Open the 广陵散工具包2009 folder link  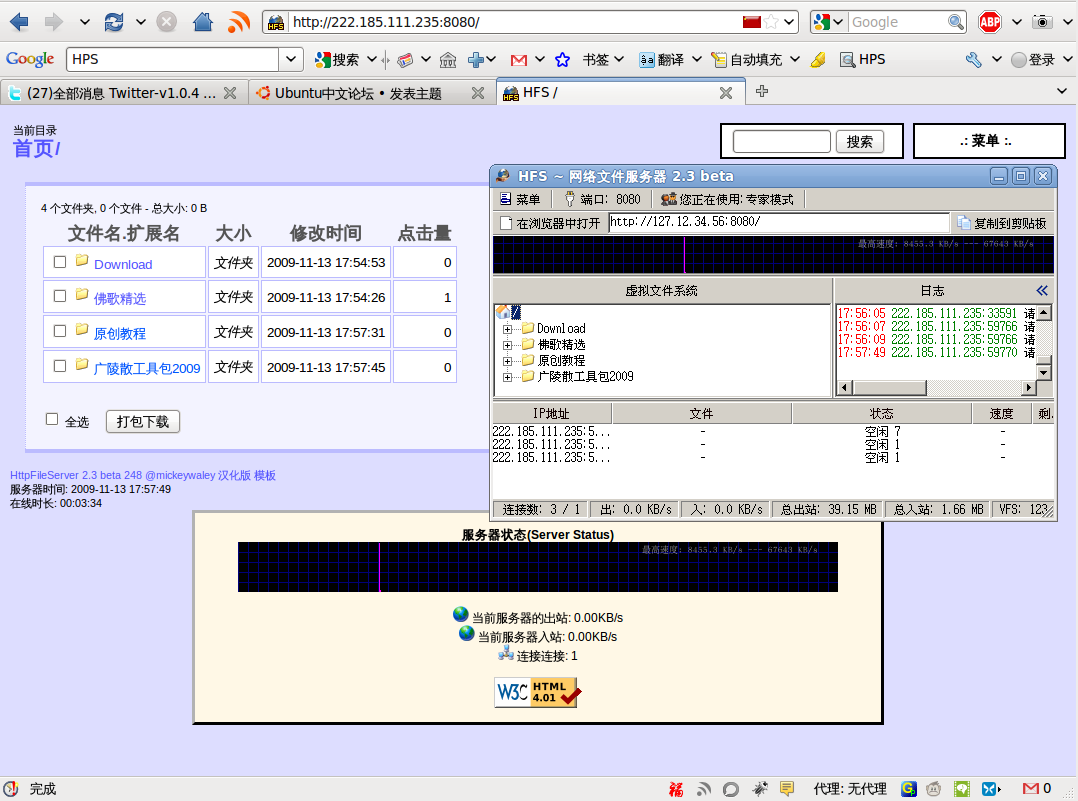pyautogui.click(x=146, y=369)
